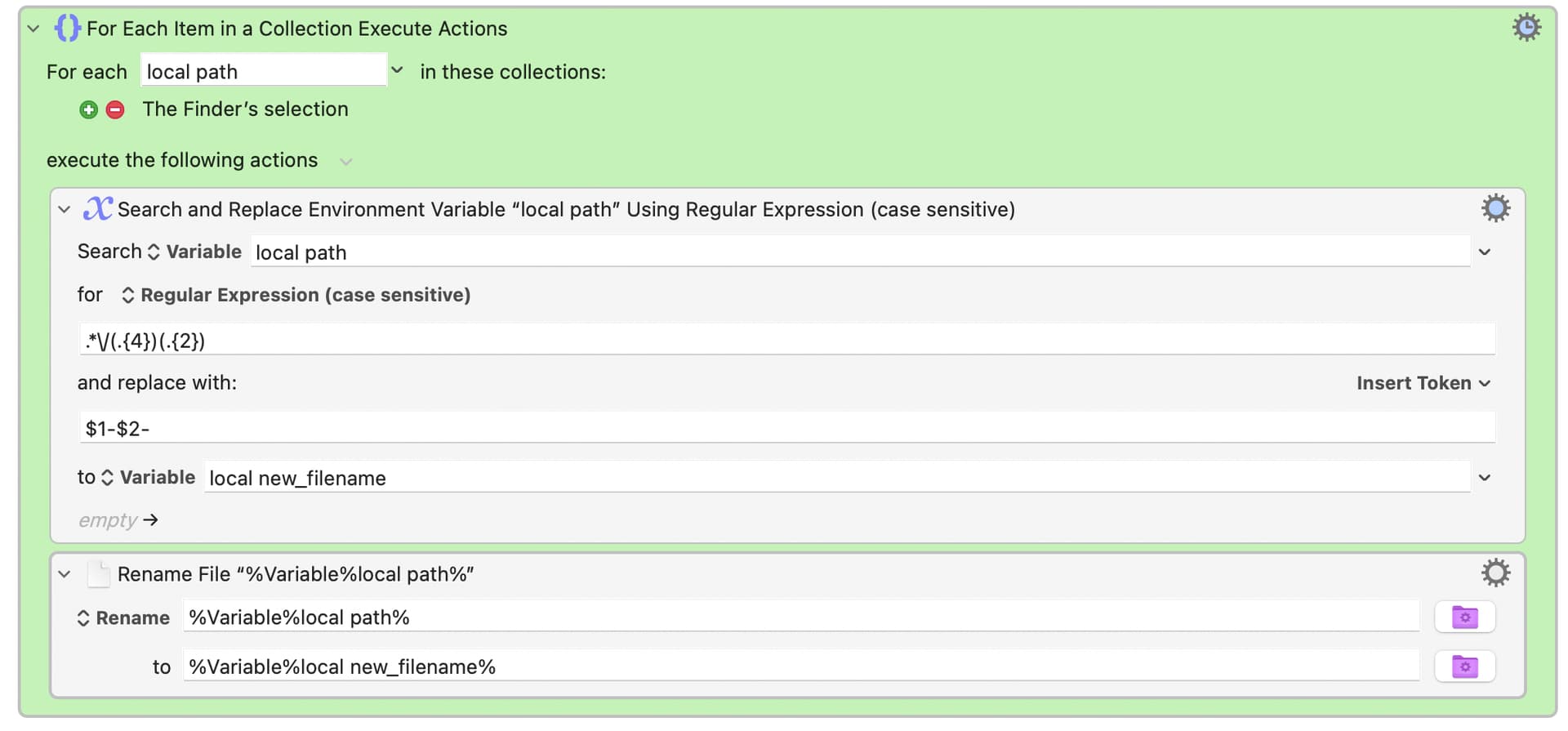Click the curly braces For Each icon
The height and width of the screenshot is (731, 1568).
67,28
